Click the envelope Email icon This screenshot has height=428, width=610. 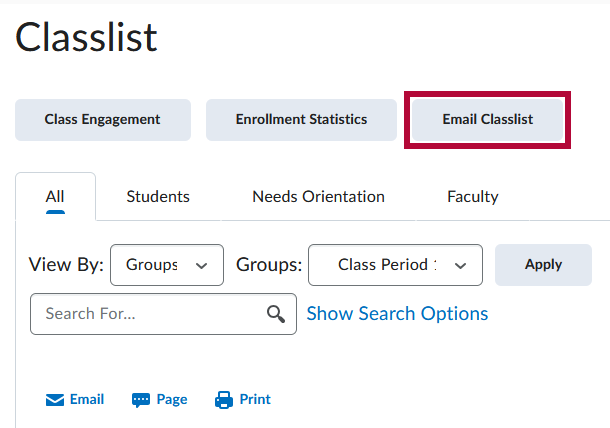(55, 400)
